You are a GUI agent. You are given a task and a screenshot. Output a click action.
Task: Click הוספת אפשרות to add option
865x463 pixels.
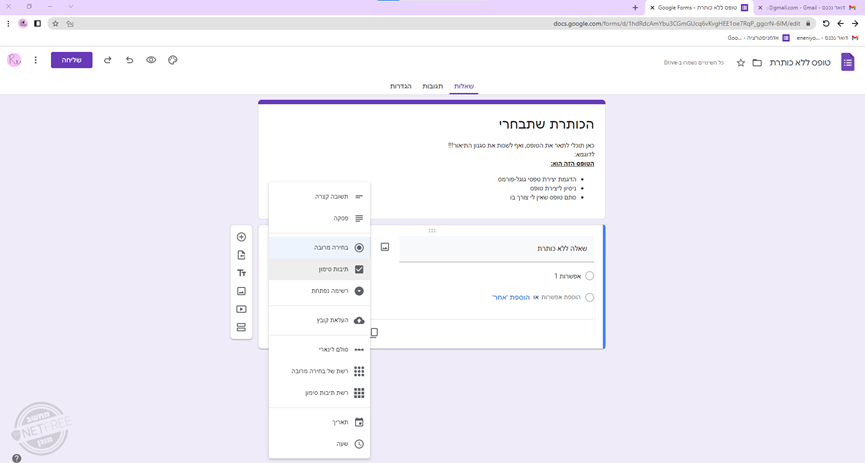pyautogui.click(x=560, y=297)
